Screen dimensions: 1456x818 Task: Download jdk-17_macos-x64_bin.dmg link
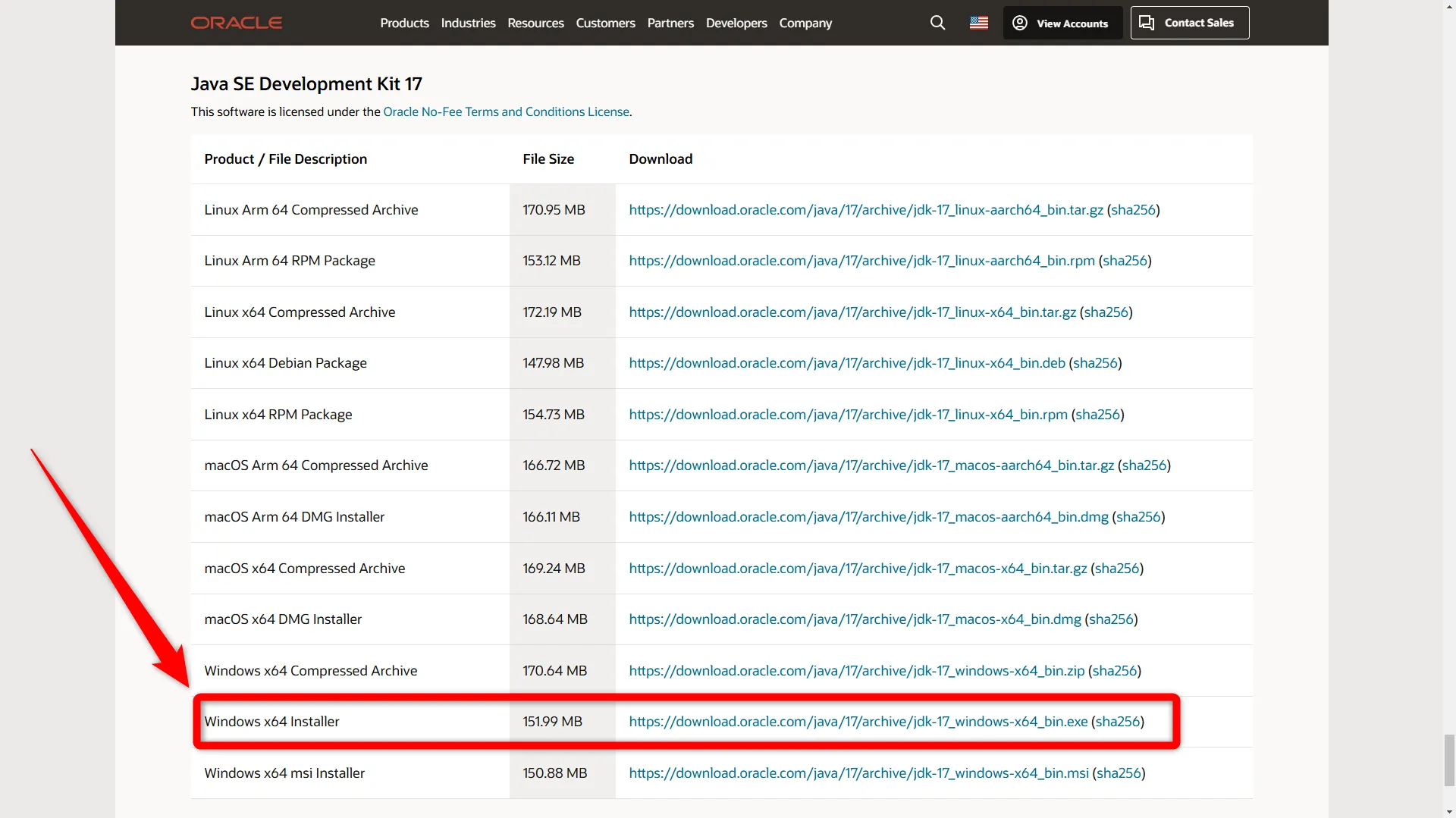(855, 619)
